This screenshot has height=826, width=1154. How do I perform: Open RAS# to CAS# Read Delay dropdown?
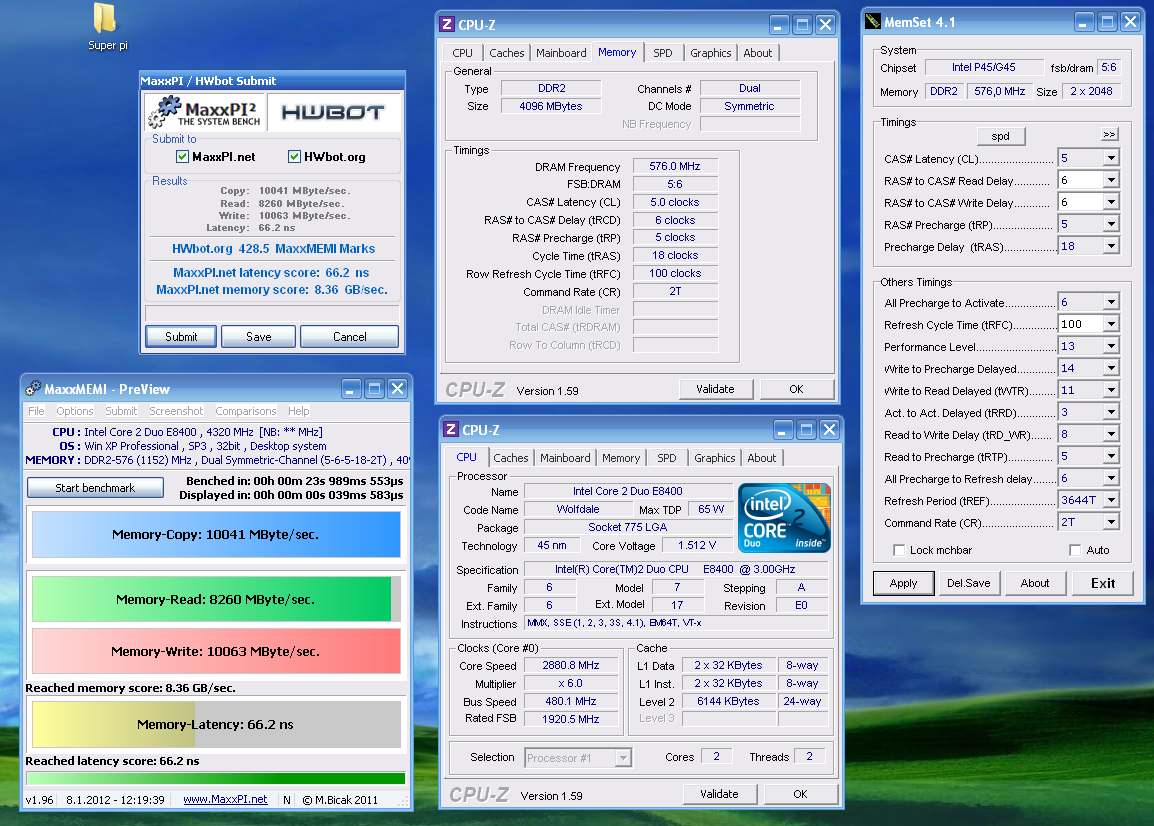pyautogui.click(x=1111, y=180)
